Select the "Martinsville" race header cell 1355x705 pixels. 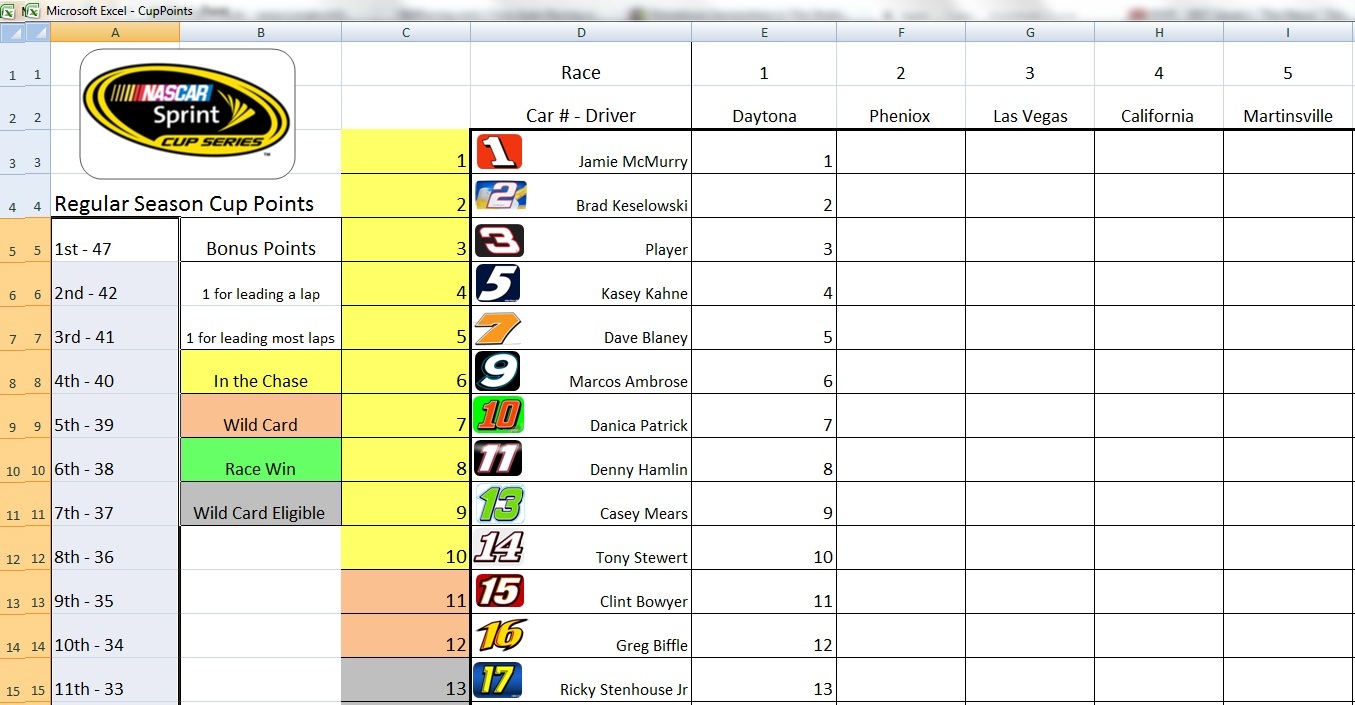click(x=1288, y=108)
